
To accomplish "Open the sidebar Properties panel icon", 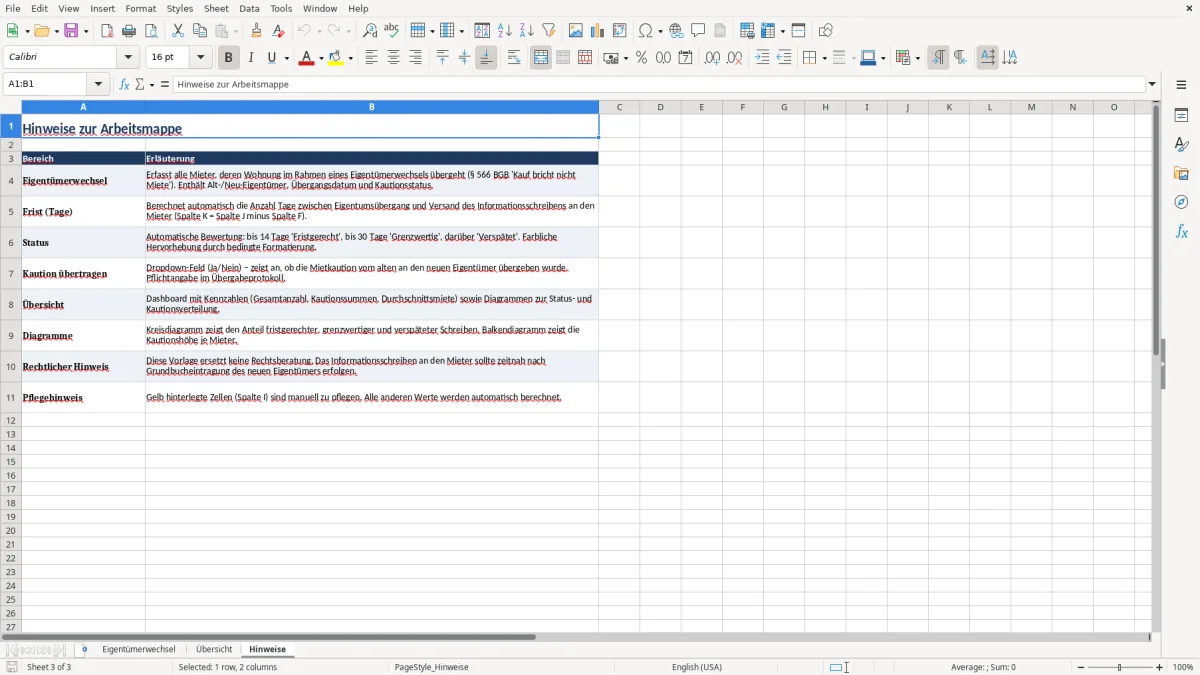I will coord(1181,116).
